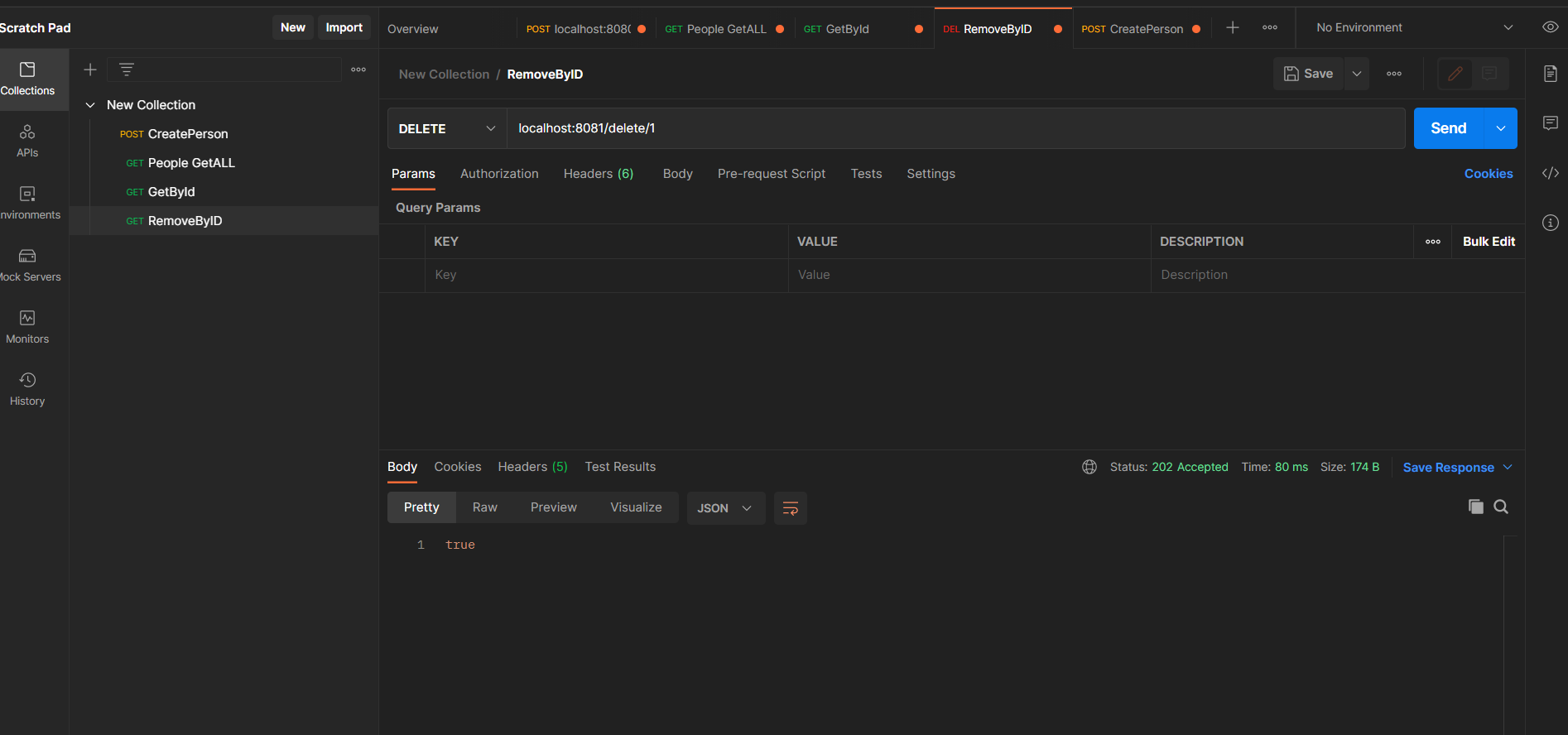Click the query param Key field
This screenshot has width=1568, height=735.
(607, 275)
